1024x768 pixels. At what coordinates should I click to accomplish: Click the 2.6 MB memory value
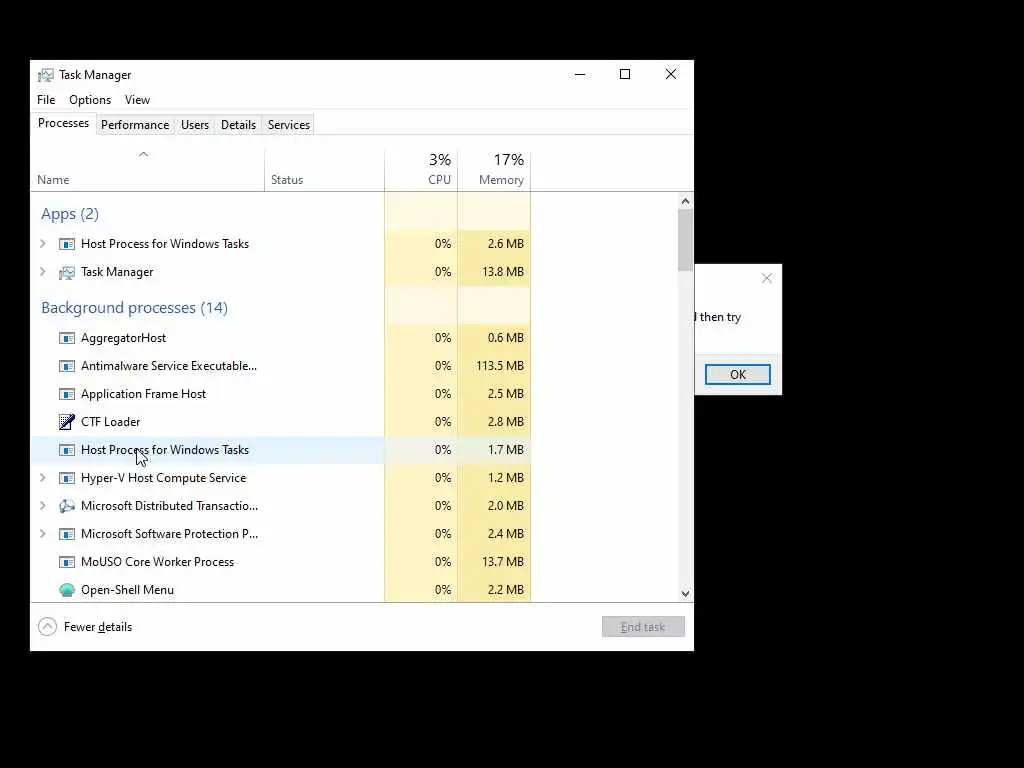pyautogui.click(x=506, y=244)
